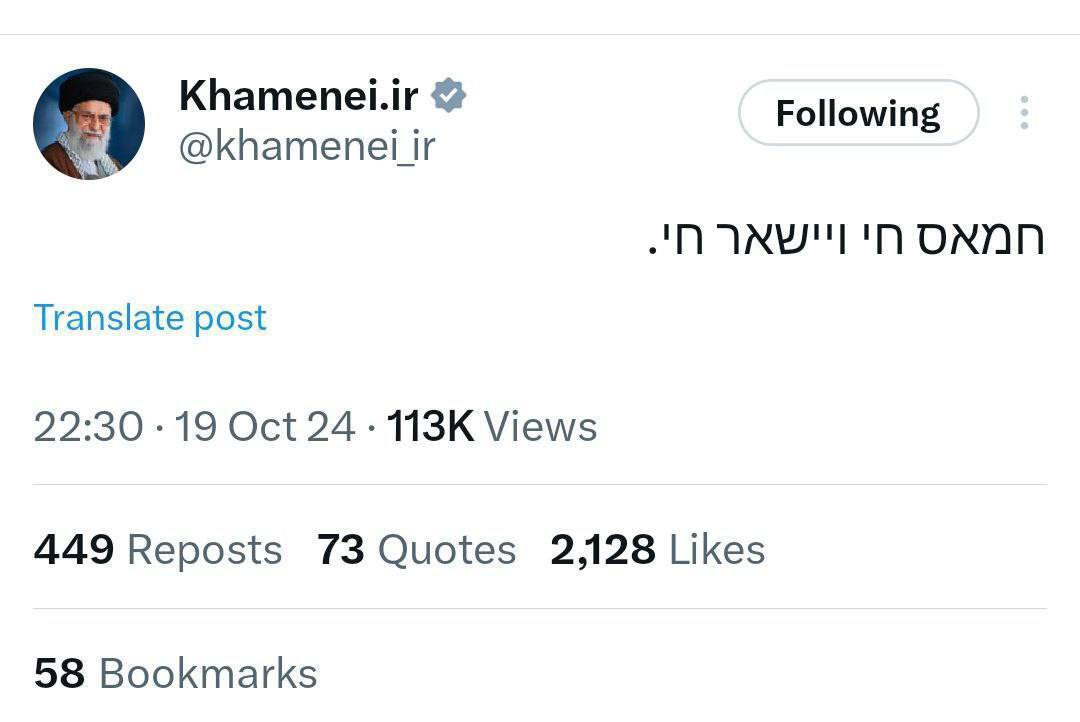The image size is (1080, 722).
Task: Click the 113K view count number
Action: tap(430, 427)
